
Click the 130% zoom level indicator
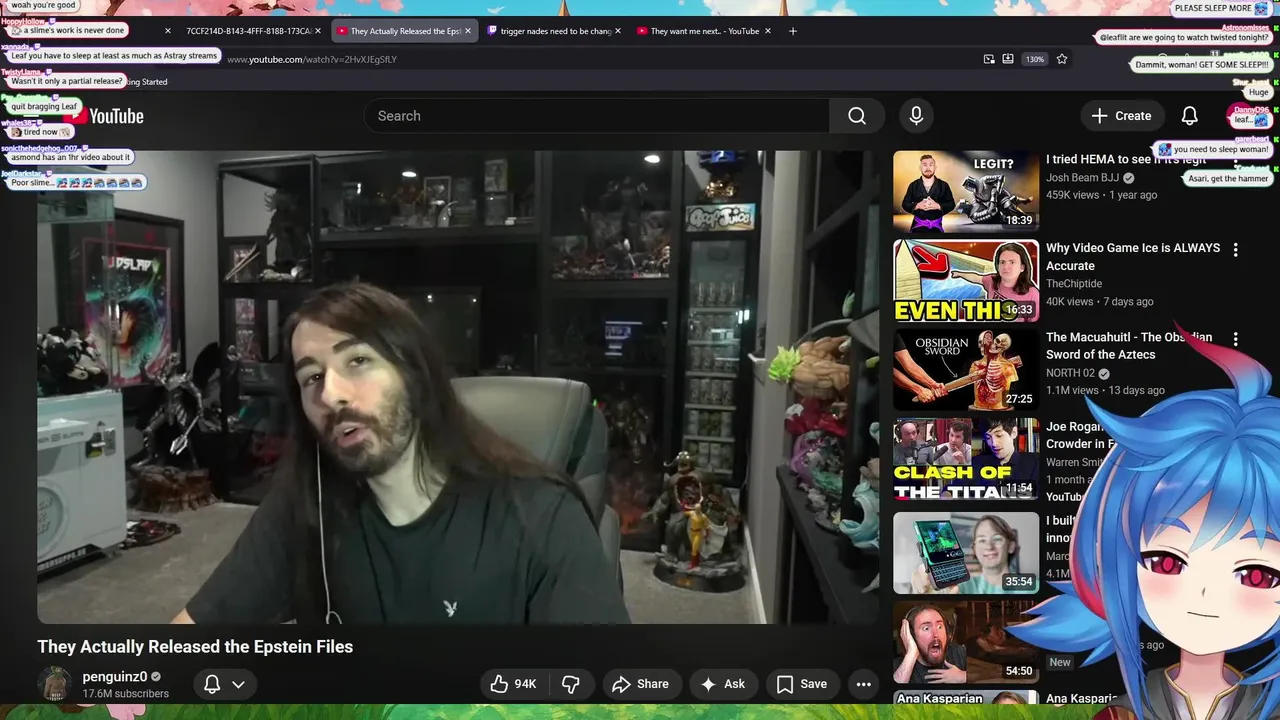tap(1035, 59)
